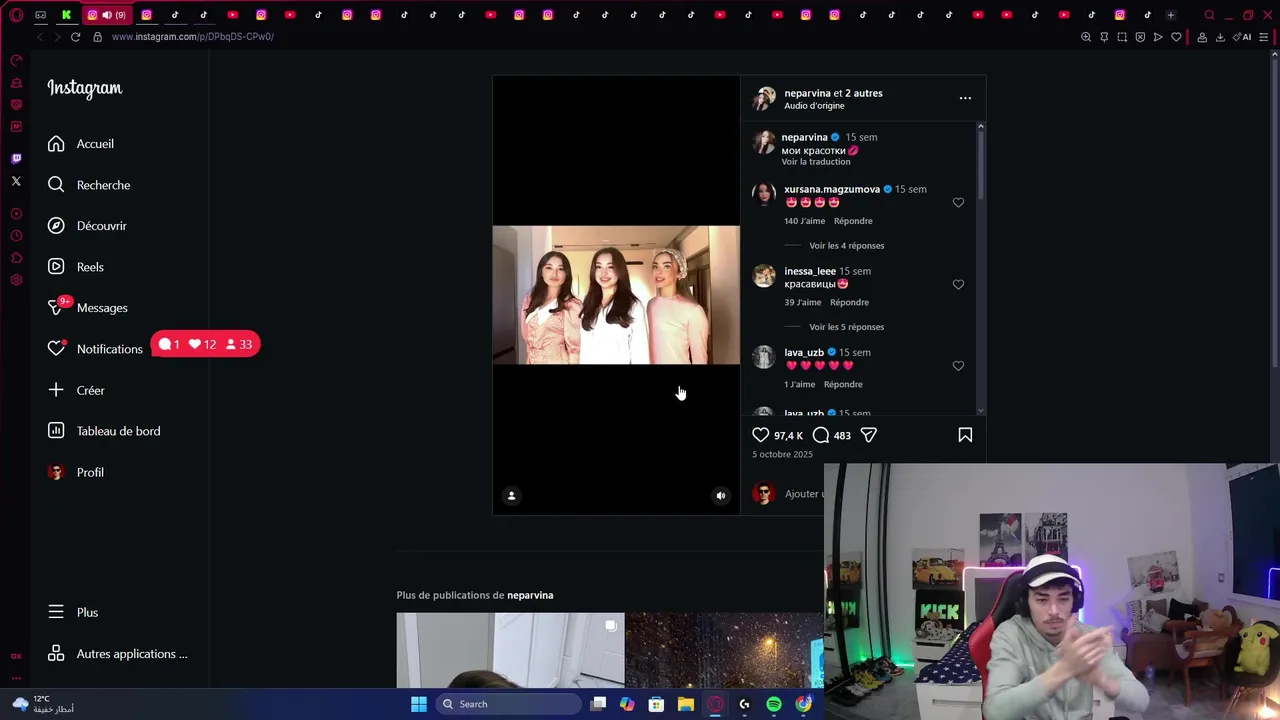Open Opera sidebar settings gear
Image resolution: width=1280 pixels, height=720 pixels.
(16, 280)
